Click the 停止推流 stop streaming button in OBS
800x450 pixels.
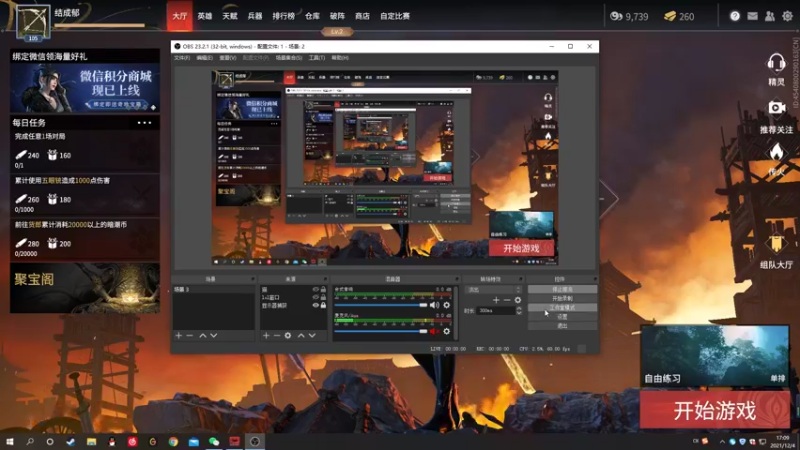[562, 289]
